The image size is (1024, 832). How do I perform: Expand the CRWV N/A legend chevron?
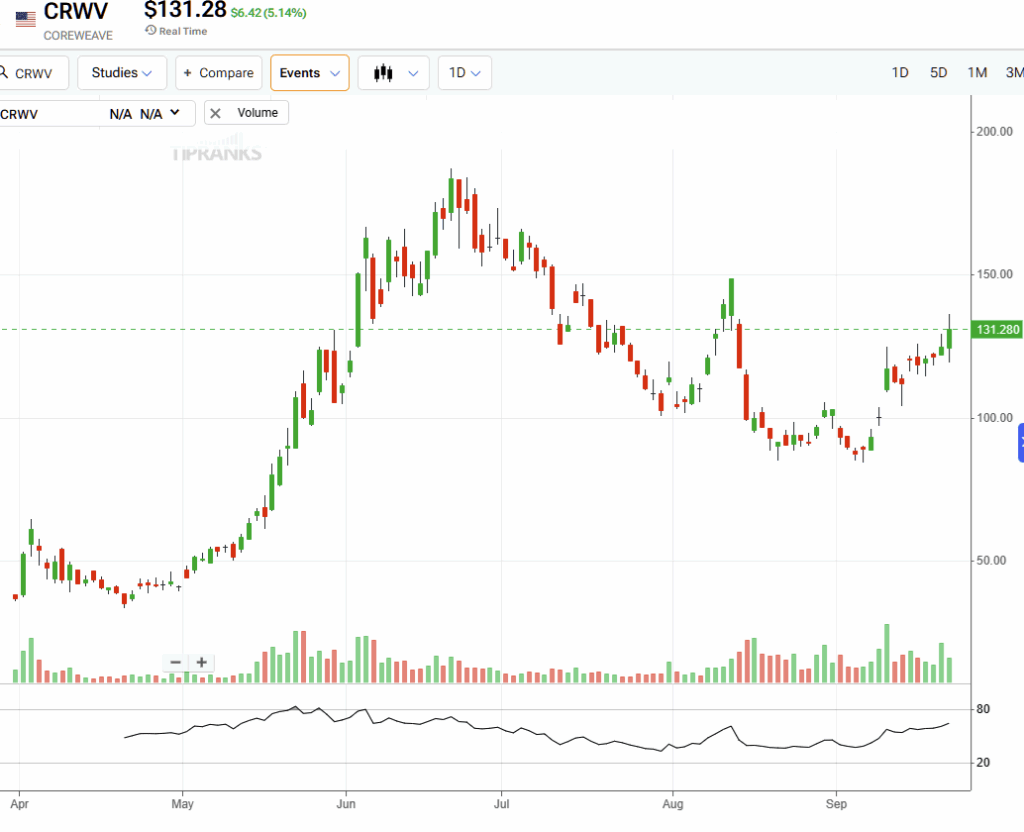pos(175,113)
